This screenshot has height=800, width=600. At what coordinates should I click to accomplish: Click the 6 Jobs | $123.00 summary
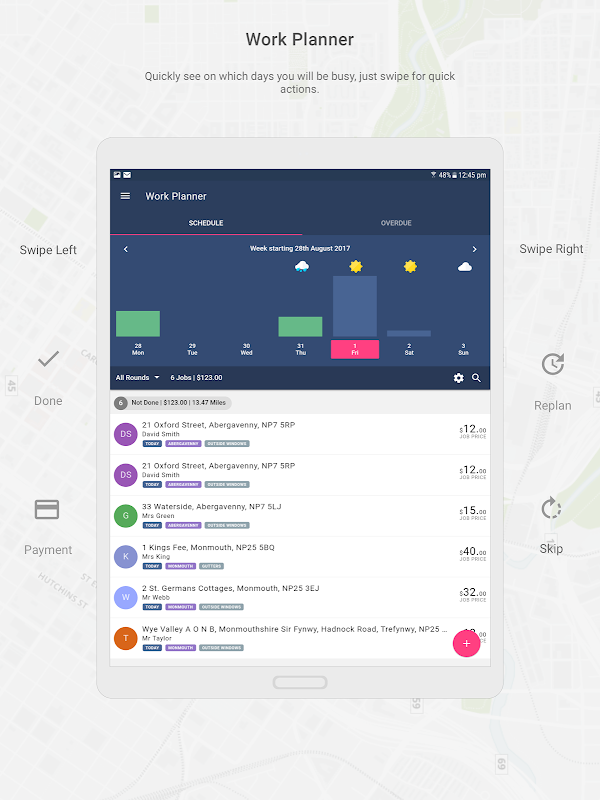(196, 378)
